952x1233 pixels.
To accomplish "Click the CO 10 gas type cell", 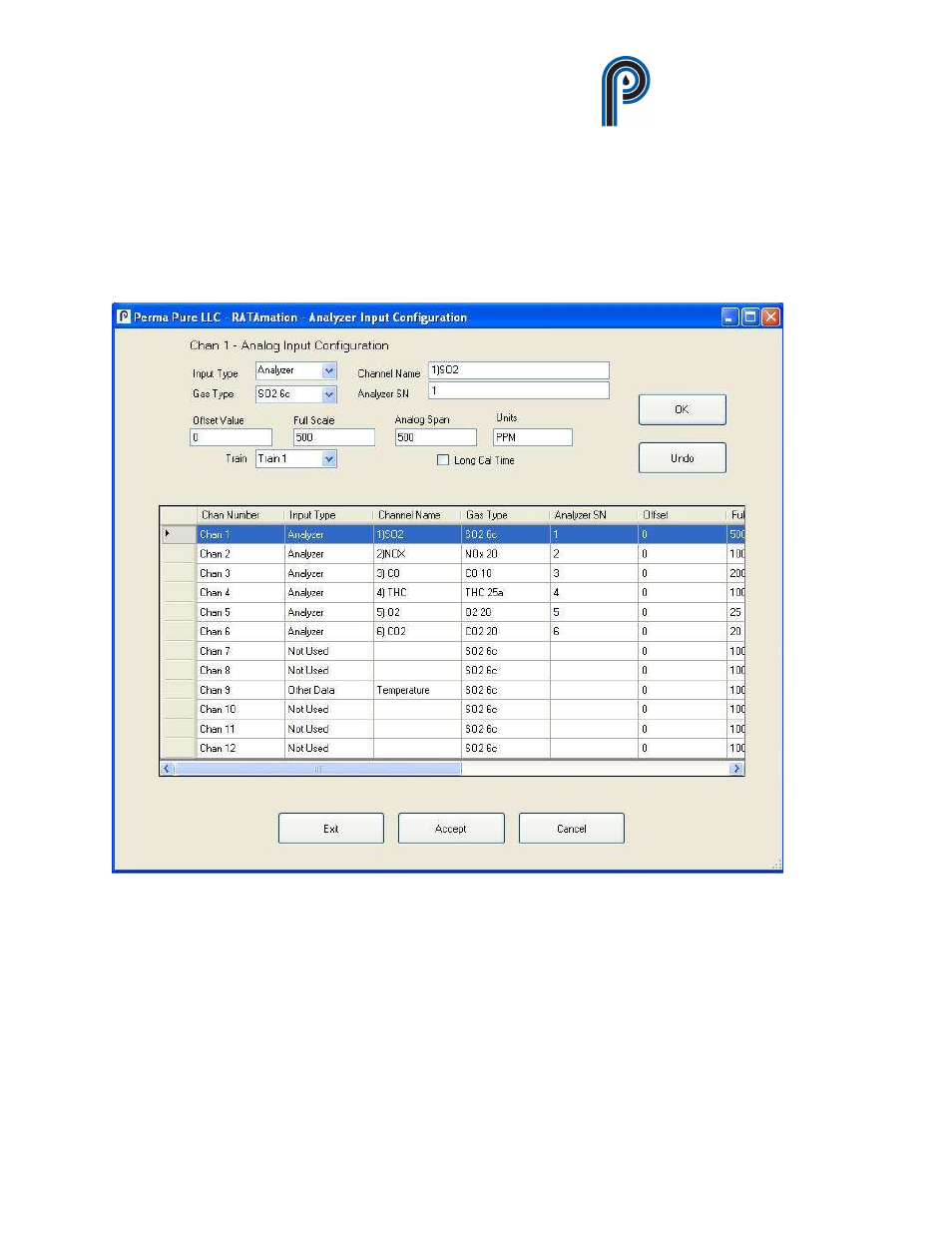I will 506,573.
